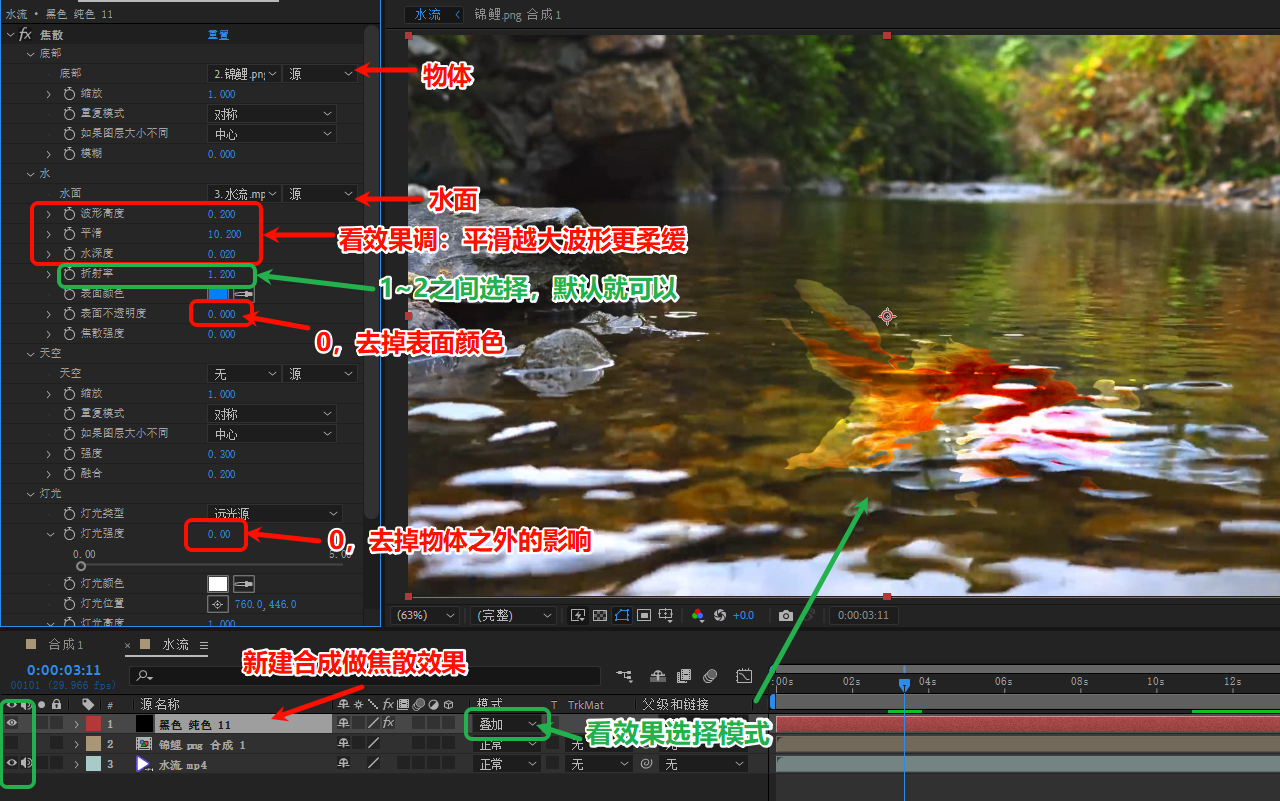
Task: Collapse the 灯光 group
Action: click(x=31, y=494)
